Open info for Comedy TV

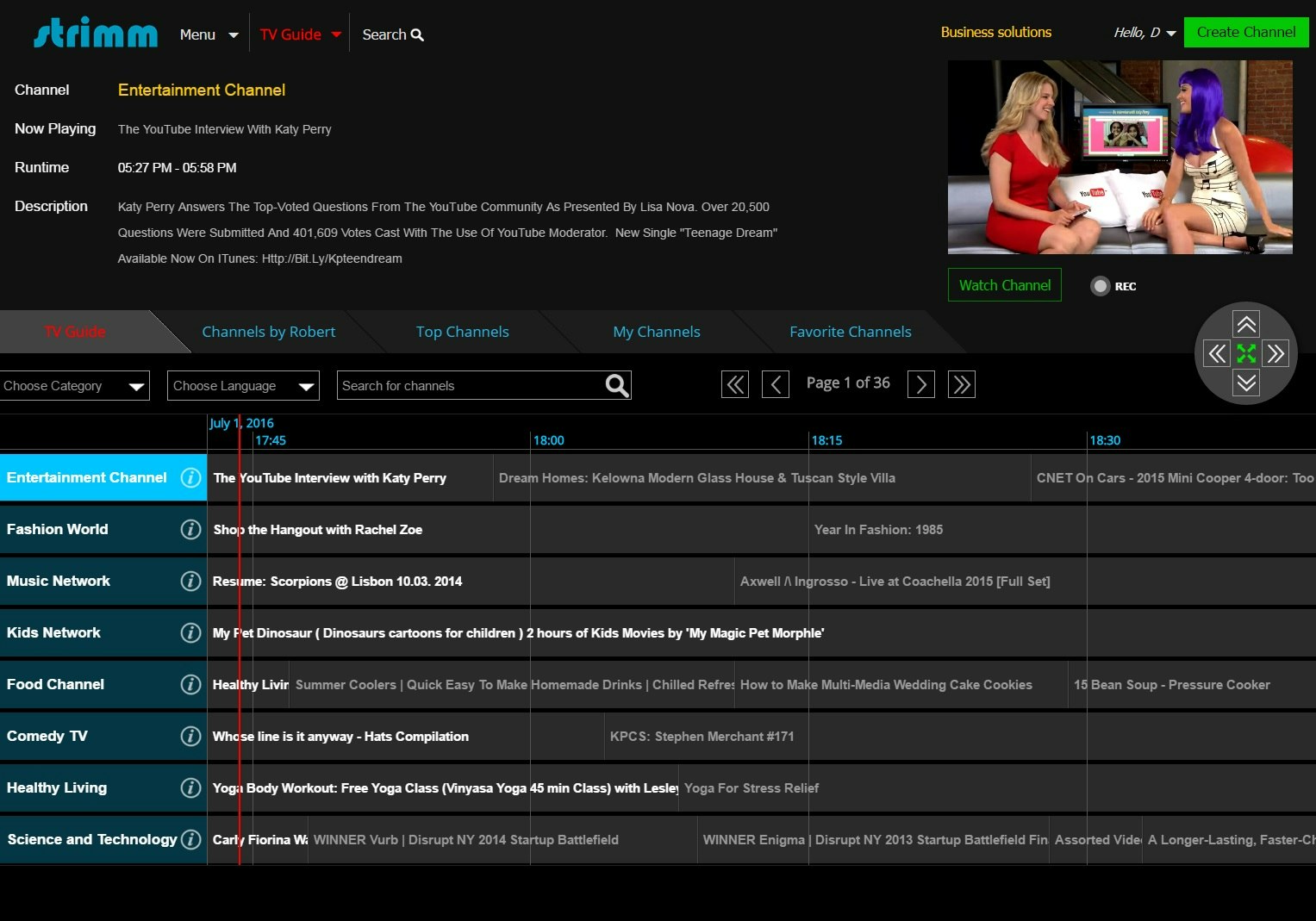(x=190, y=736)
